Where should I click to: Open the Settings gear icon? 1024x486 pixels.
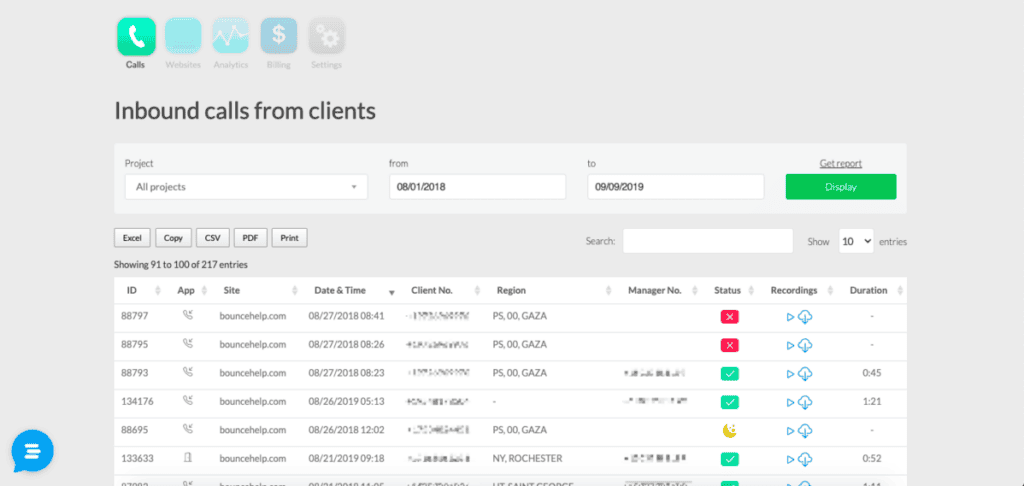coord(327,36)
